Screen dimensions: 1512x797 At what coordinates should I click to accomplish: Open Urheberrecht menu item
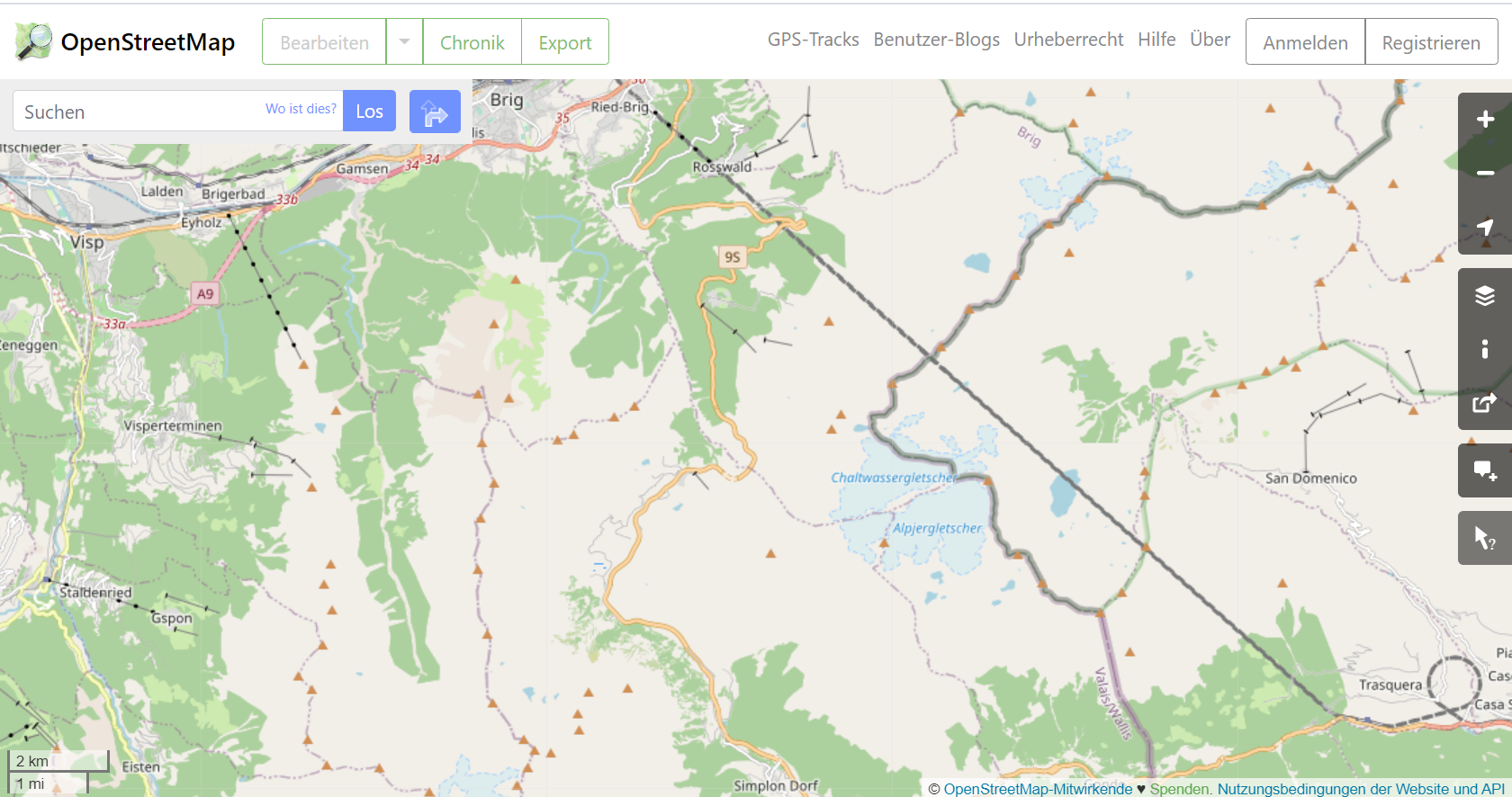click(1068, 40)
